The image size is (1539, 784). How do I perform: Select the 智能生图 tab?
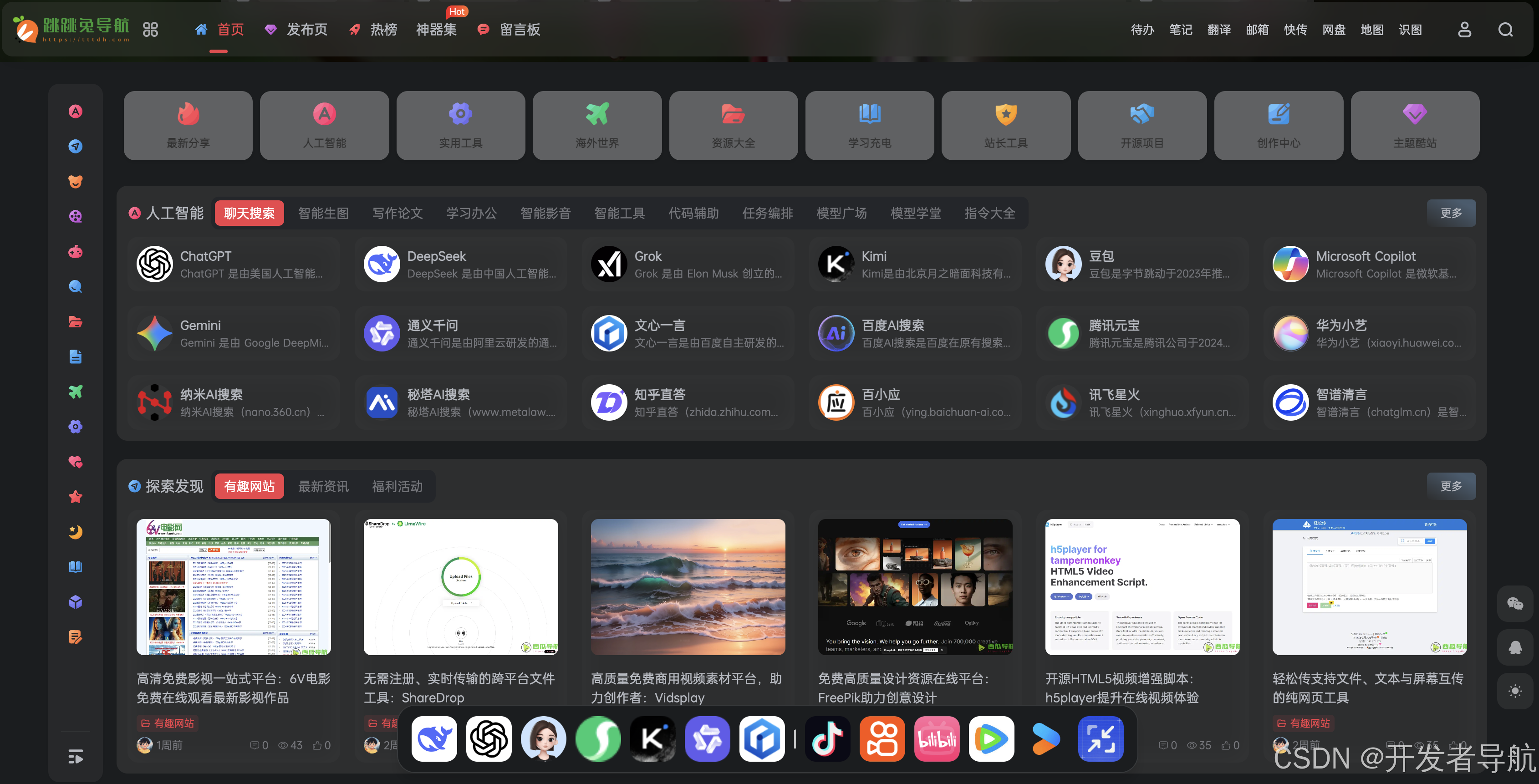323,214
